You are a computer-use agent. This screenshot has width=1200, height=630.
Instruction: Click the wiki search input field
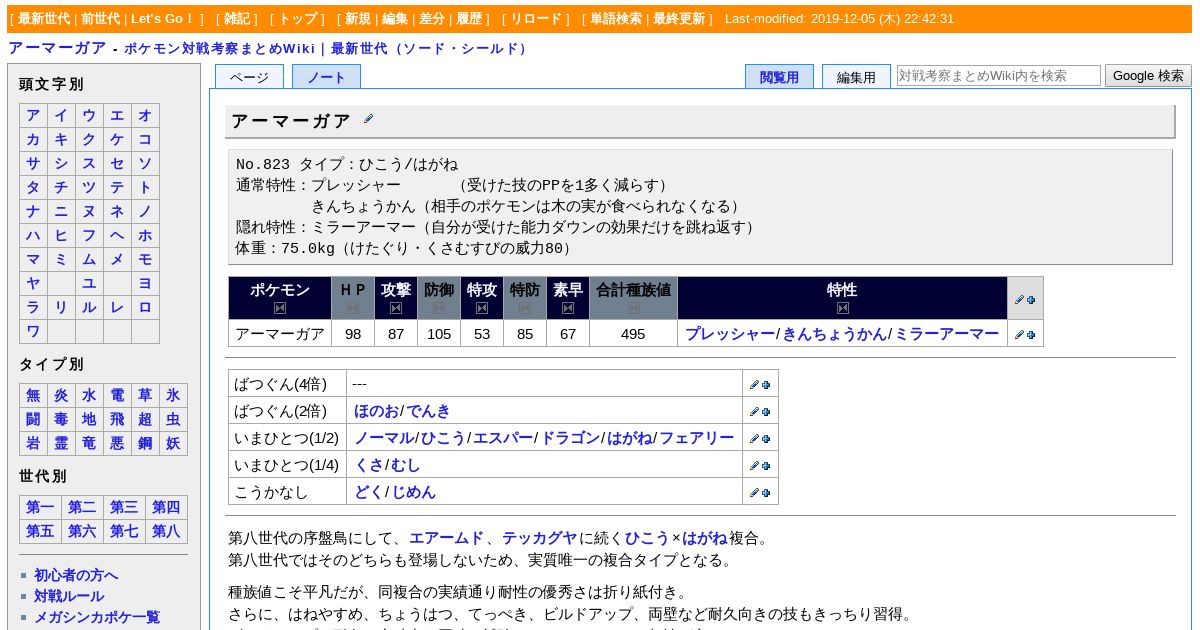998,75
